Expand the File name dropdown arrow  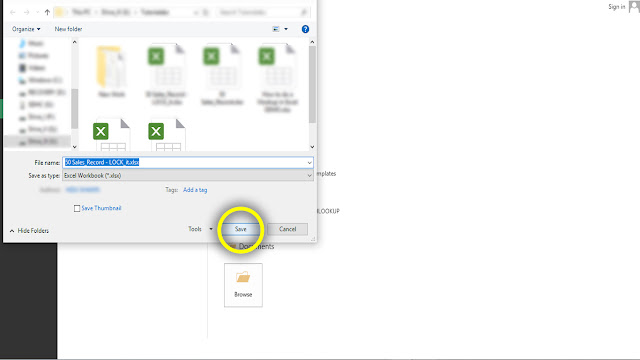[x=309, y=162]
